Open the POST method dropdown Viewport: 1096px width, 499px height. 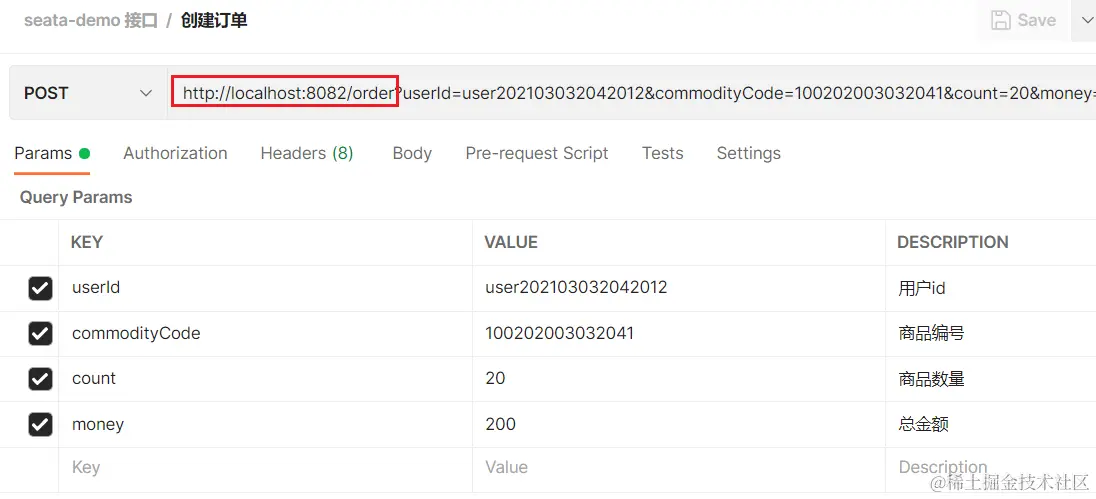(x=88, y=93)
